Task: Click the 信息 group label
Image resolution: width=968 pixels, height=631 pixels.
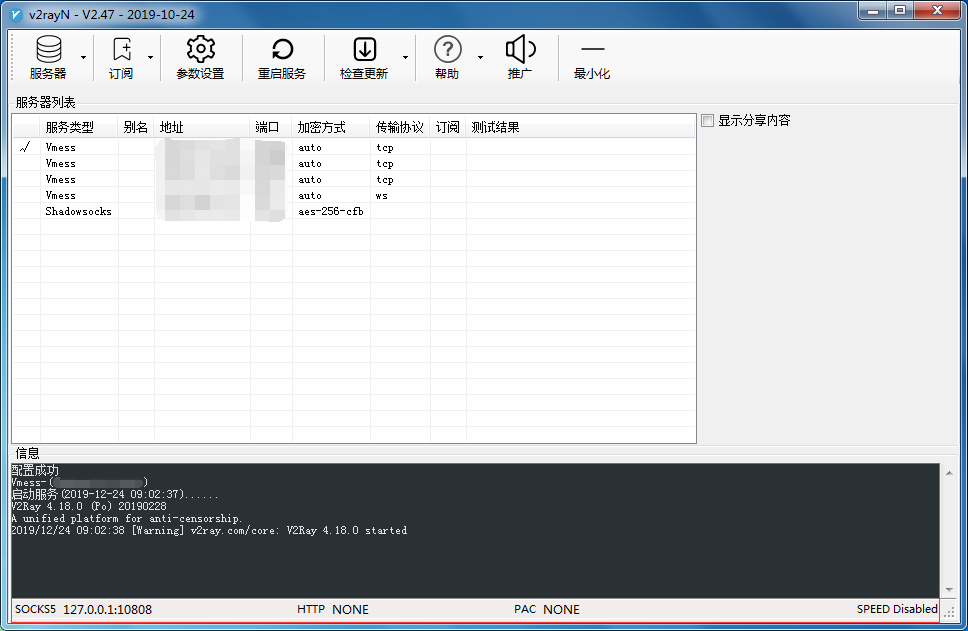Action: pyautogui.click(x=27, y=453)
